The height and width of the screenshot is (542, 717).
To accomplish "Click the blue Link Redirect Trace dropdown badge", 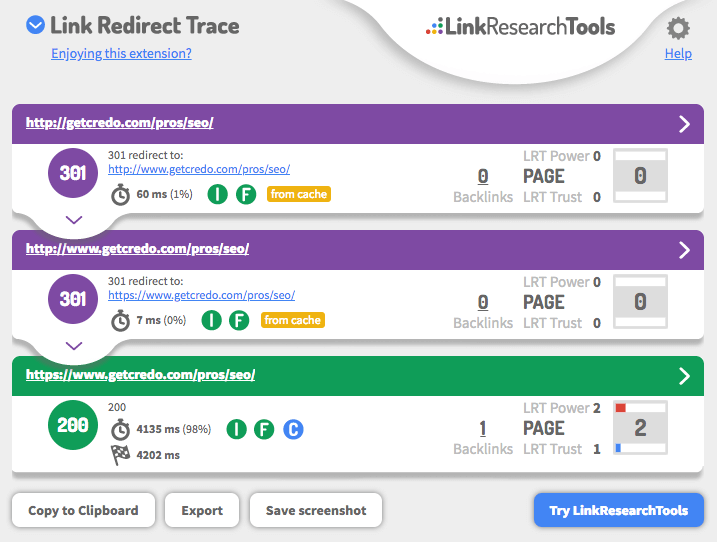I will [35, 25].
